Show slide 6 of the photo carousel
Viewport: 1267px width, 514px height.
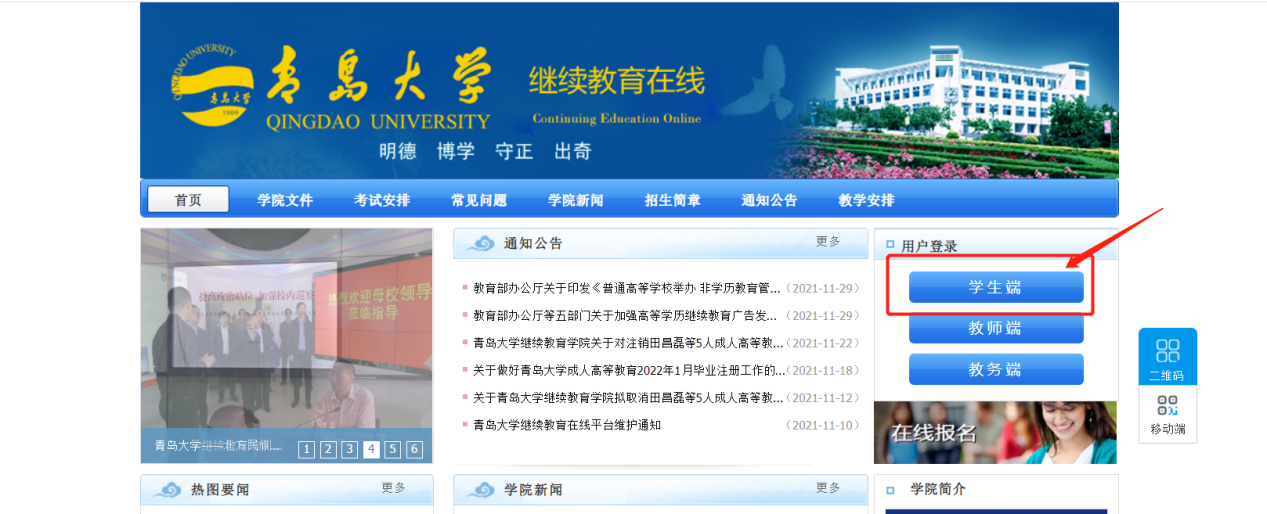(414, 449)
